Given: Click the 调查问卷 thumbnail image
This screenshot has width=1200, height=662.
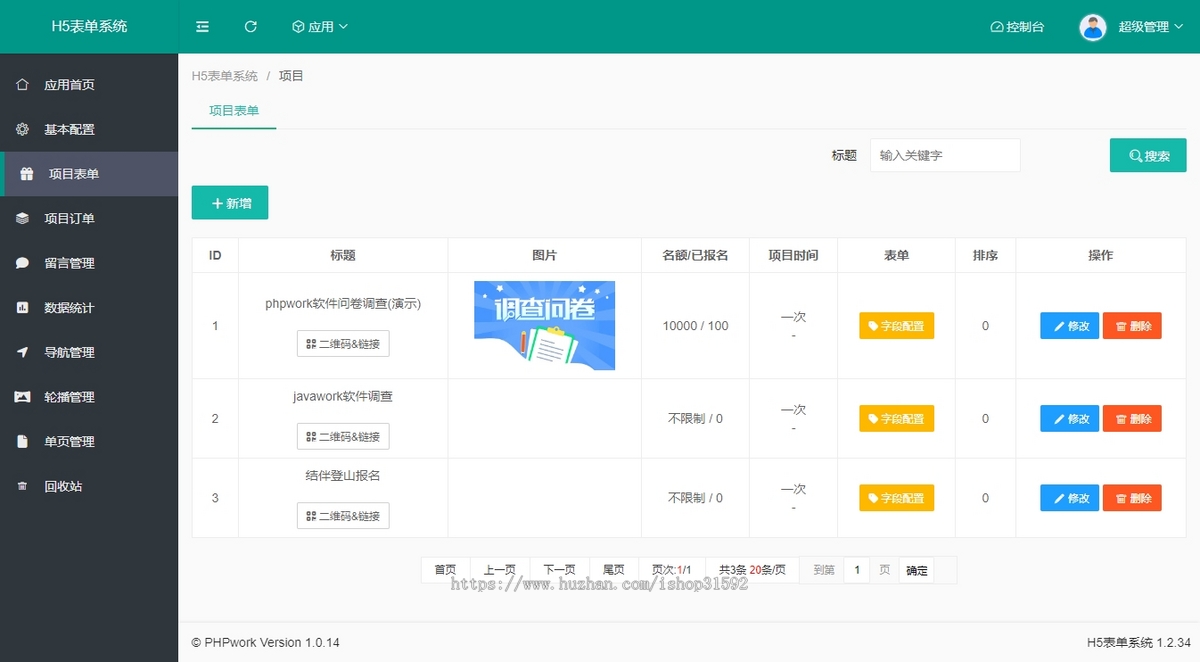Looking at the screenshot, I should tap(544, 325).
